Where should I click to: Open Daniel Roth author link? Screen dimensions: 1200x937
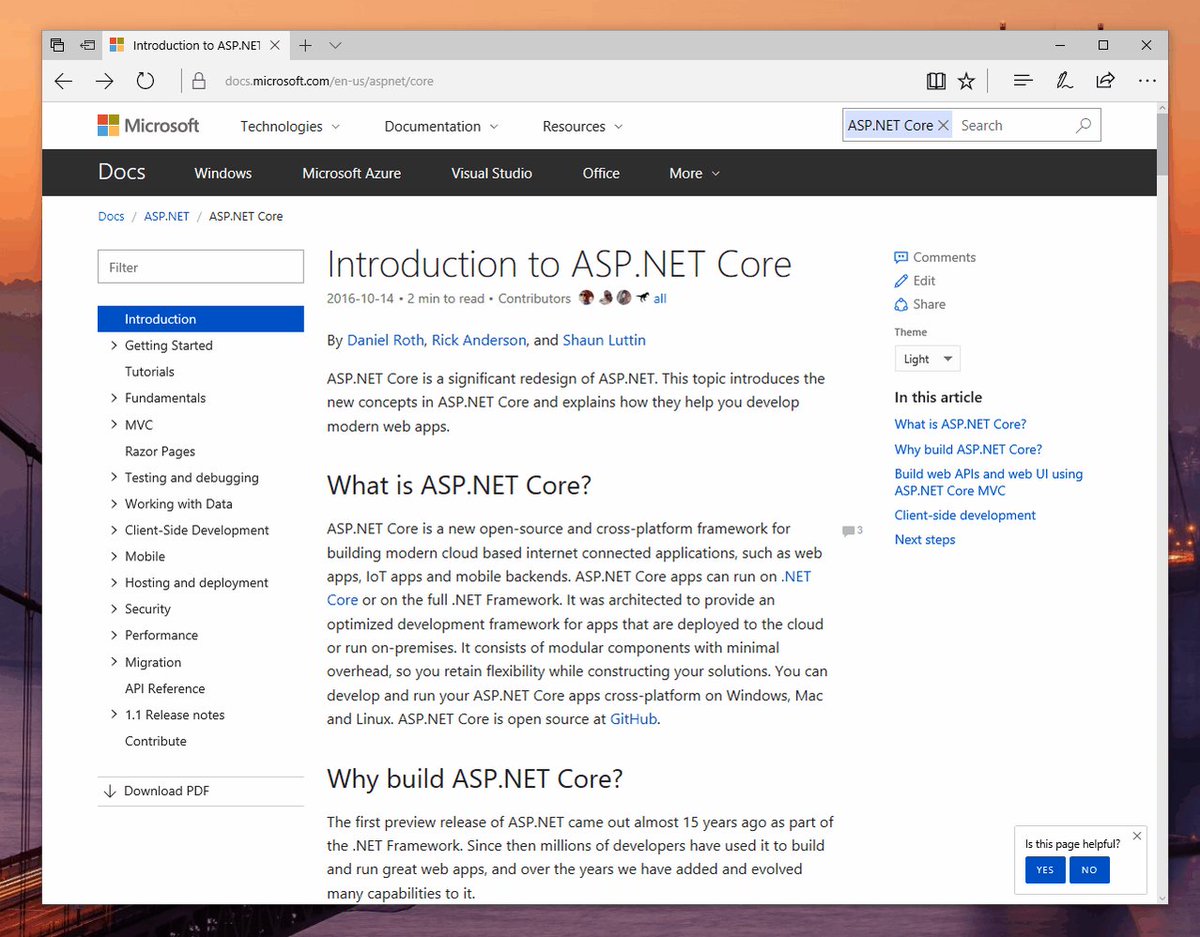pos(385,340)
